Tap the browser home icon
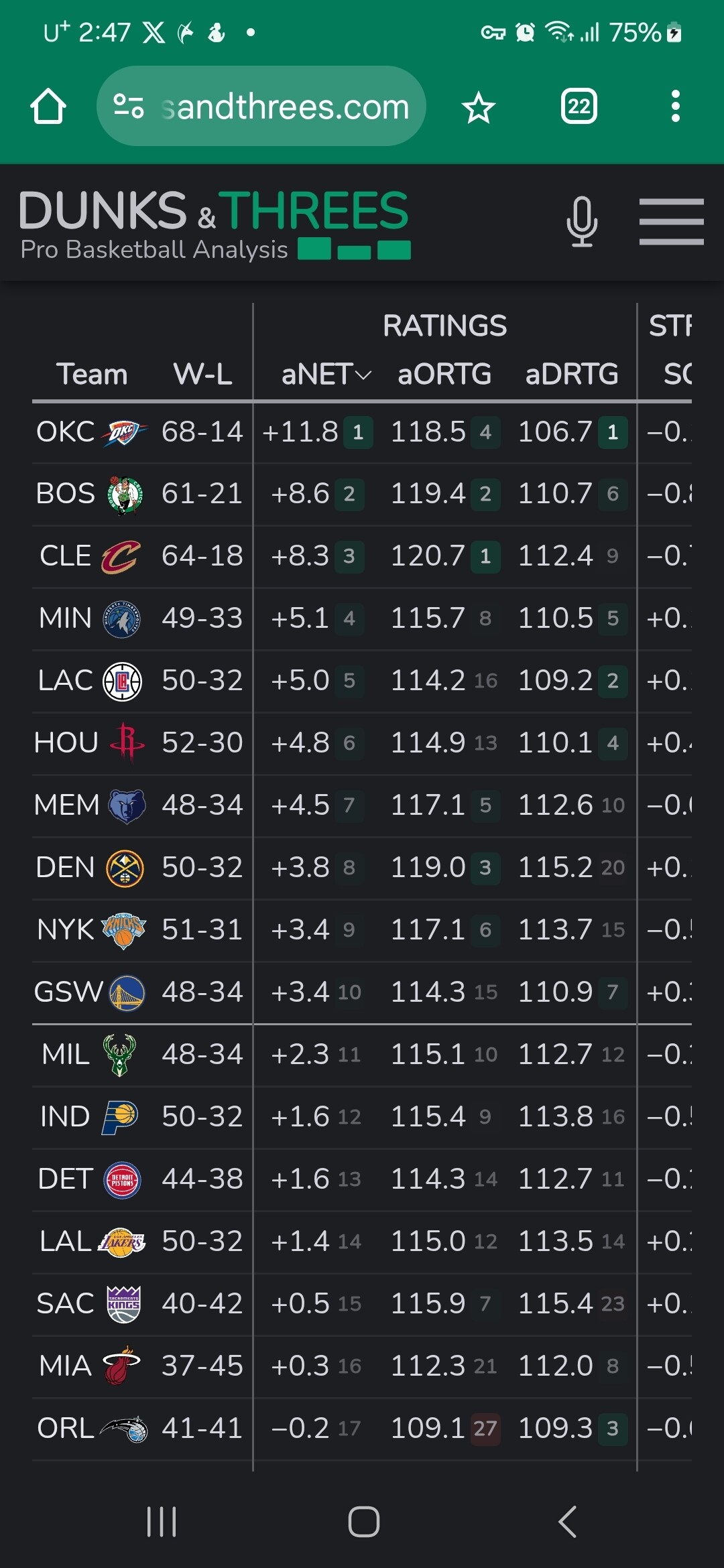Image resolution: width=724 pixels, height=1568 pixels. pyautogui.click(x=48, y=107)
